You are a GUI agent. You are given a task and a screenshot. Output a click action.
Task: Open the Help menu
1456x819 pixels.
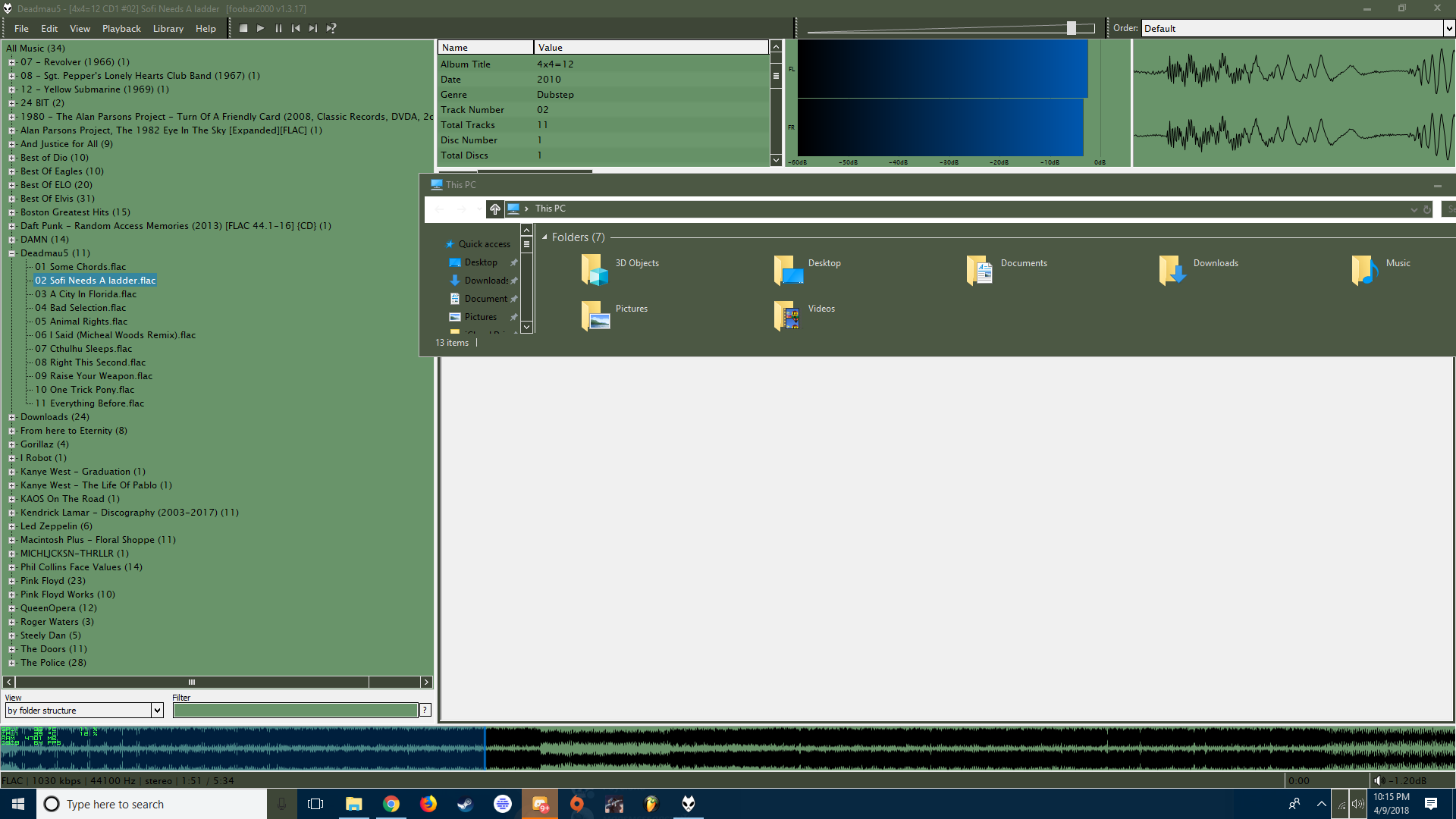(x=206, y=29)
